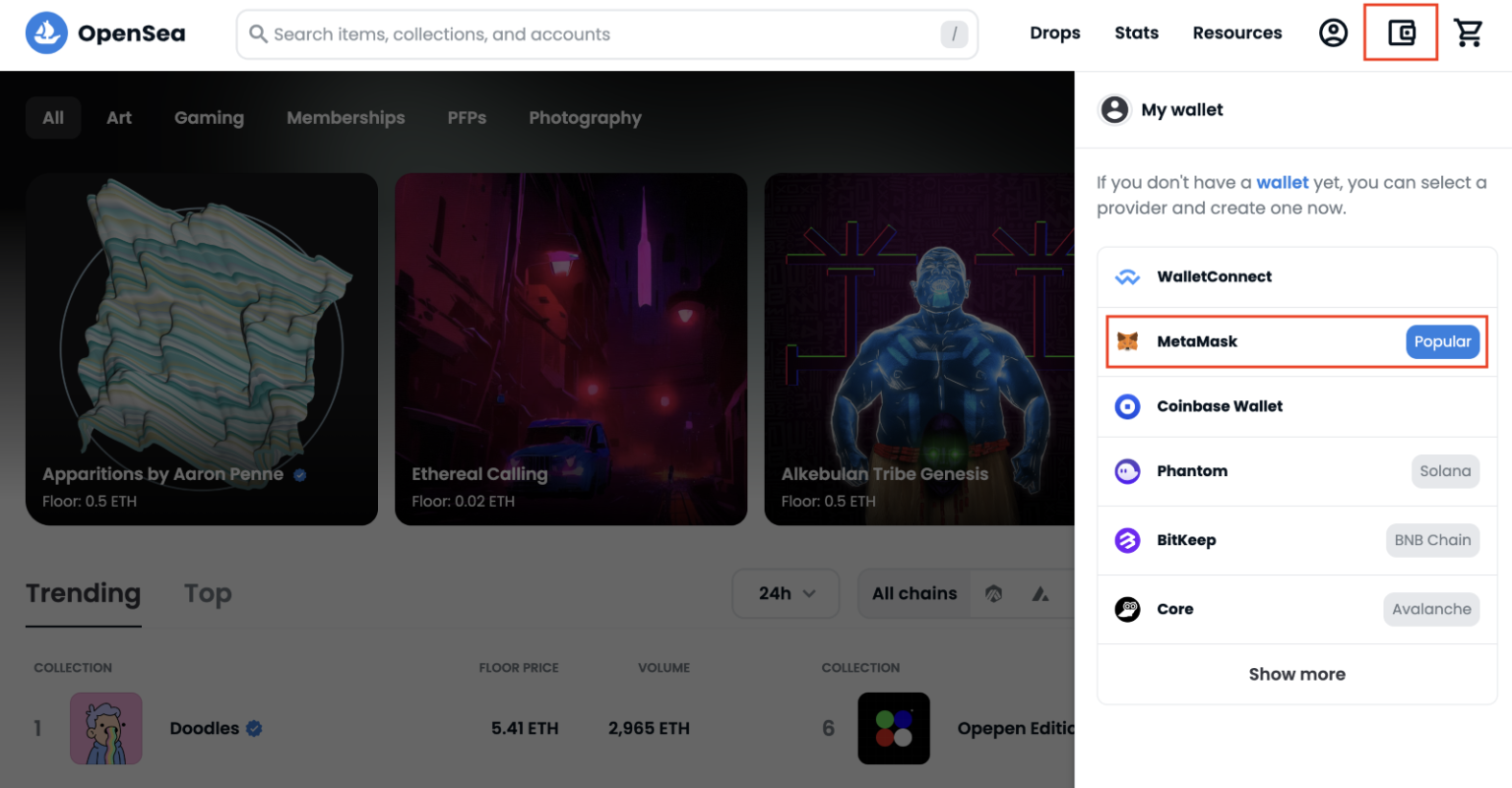Viewport: 1512px width, 788px height.
Task: Click the Coinbase Wallet icon
Action: pos(1127,406)
